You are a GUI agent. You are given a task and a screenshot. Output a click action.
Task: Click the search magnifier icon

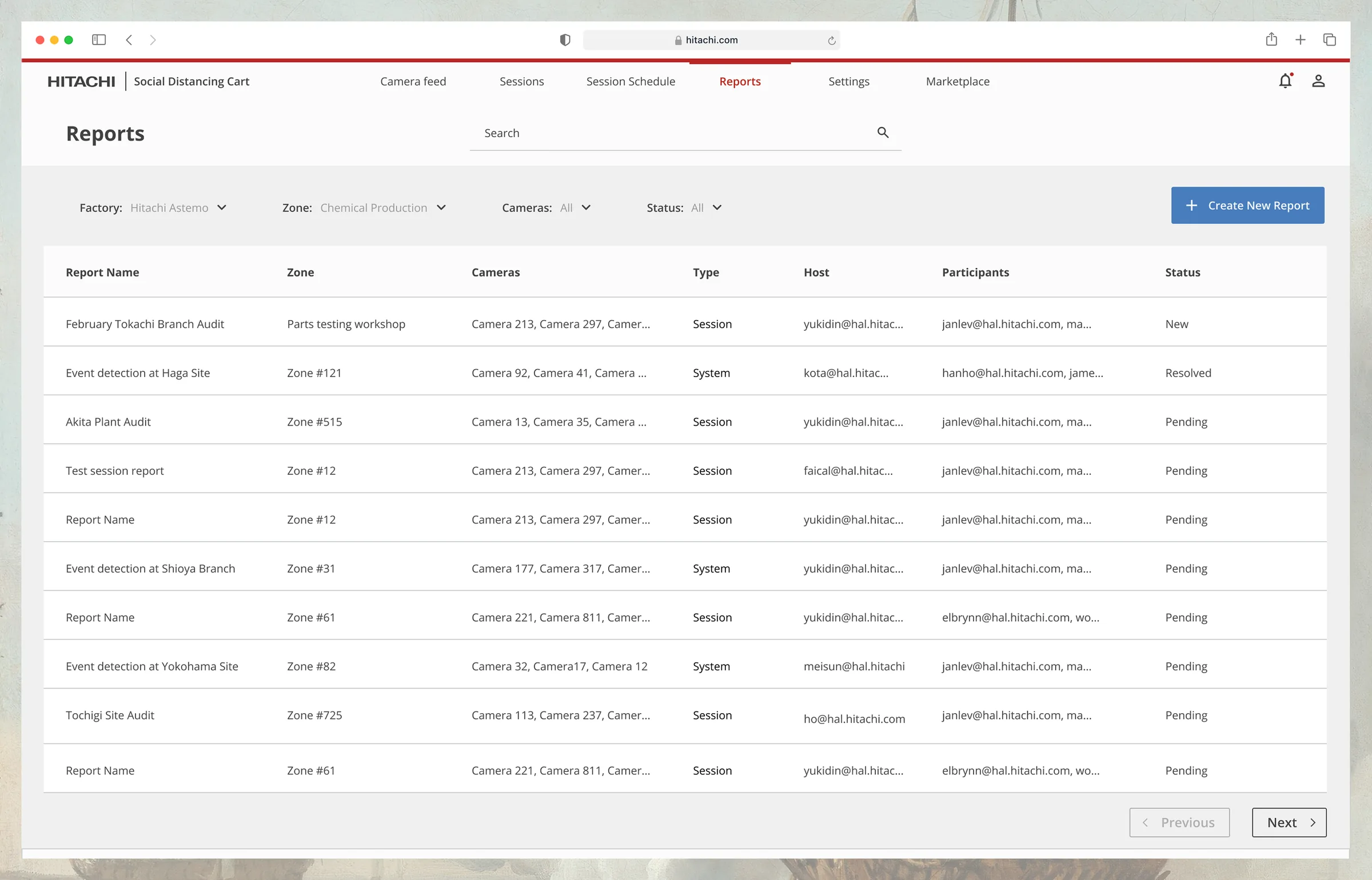click(x=883, y=133)
